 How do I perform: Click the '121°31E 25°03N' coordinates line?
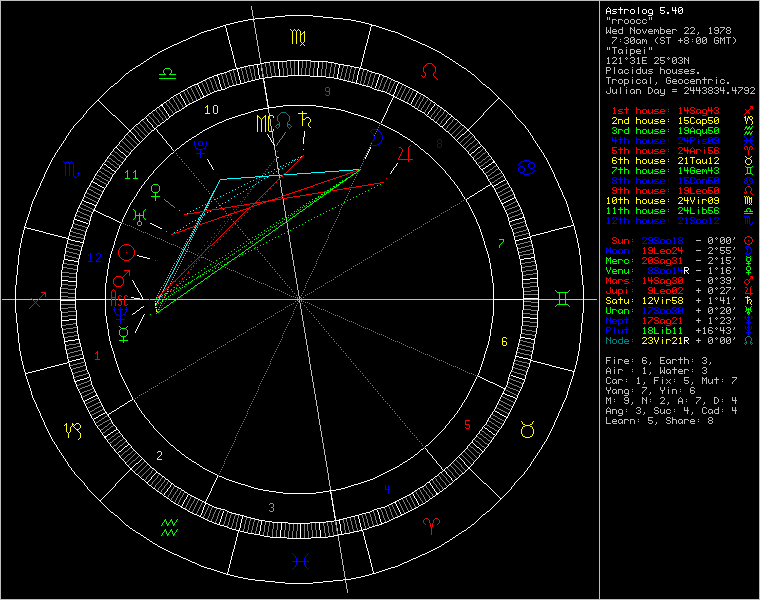click(x=648, y=61)
